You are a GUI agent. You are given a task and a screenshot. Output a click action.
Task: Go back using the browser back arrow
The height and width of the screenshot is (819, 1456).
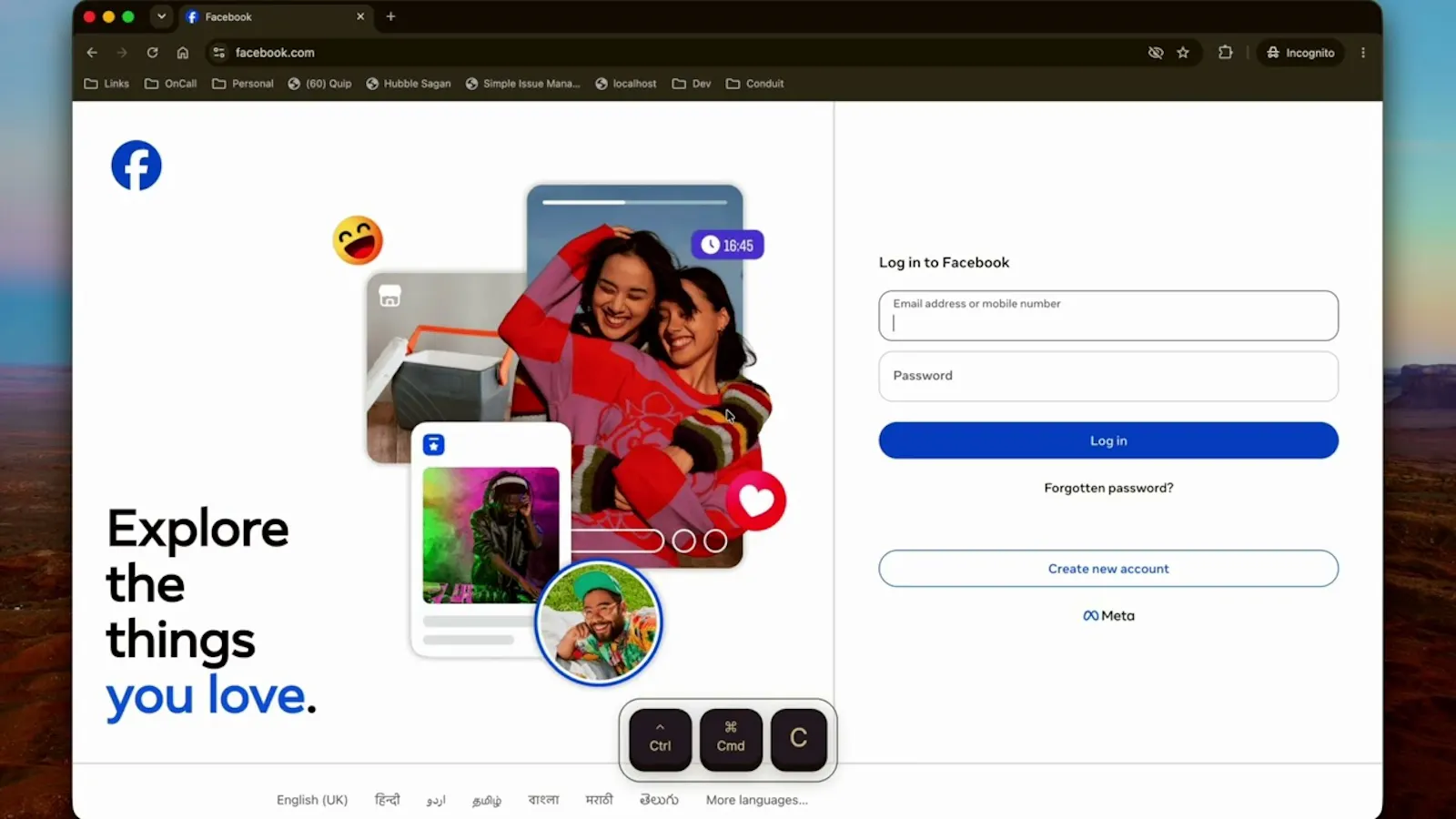(x=92, y=53)
